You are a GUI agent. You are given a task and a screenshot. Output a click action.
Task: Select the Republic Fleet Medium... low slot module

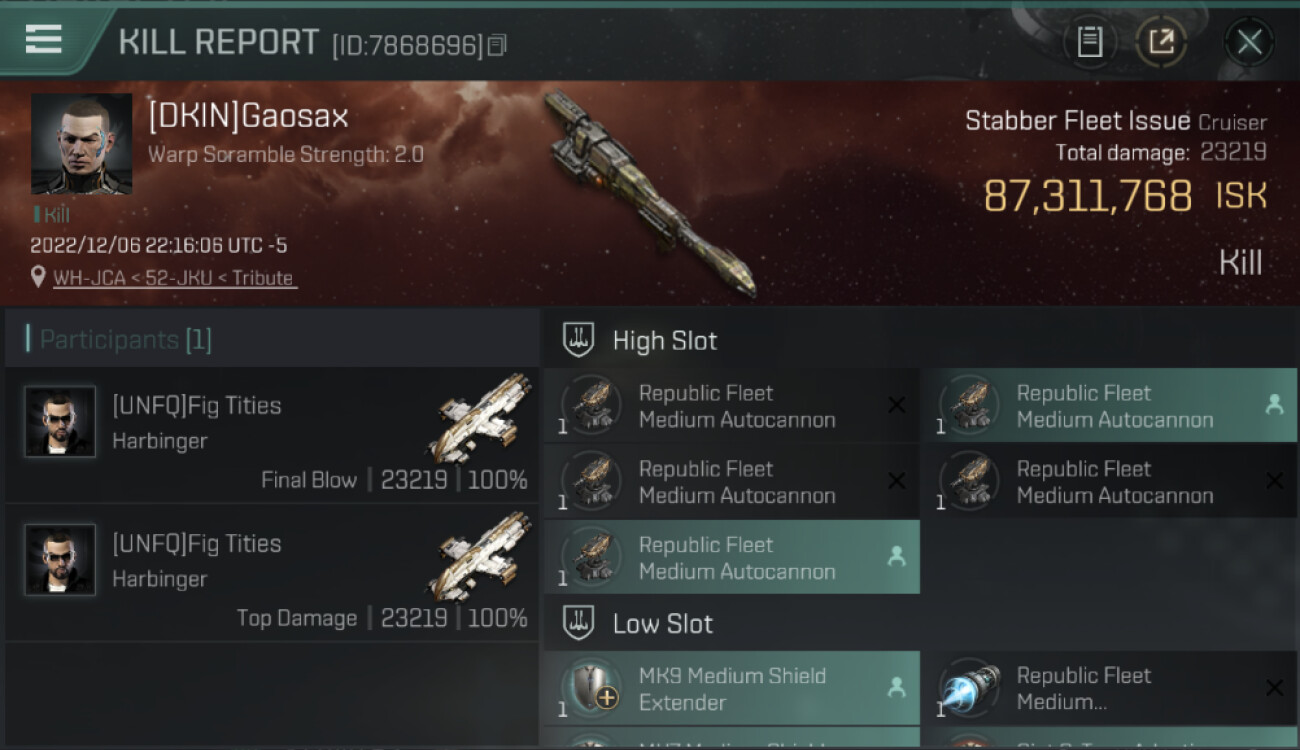coord(1109,688)
